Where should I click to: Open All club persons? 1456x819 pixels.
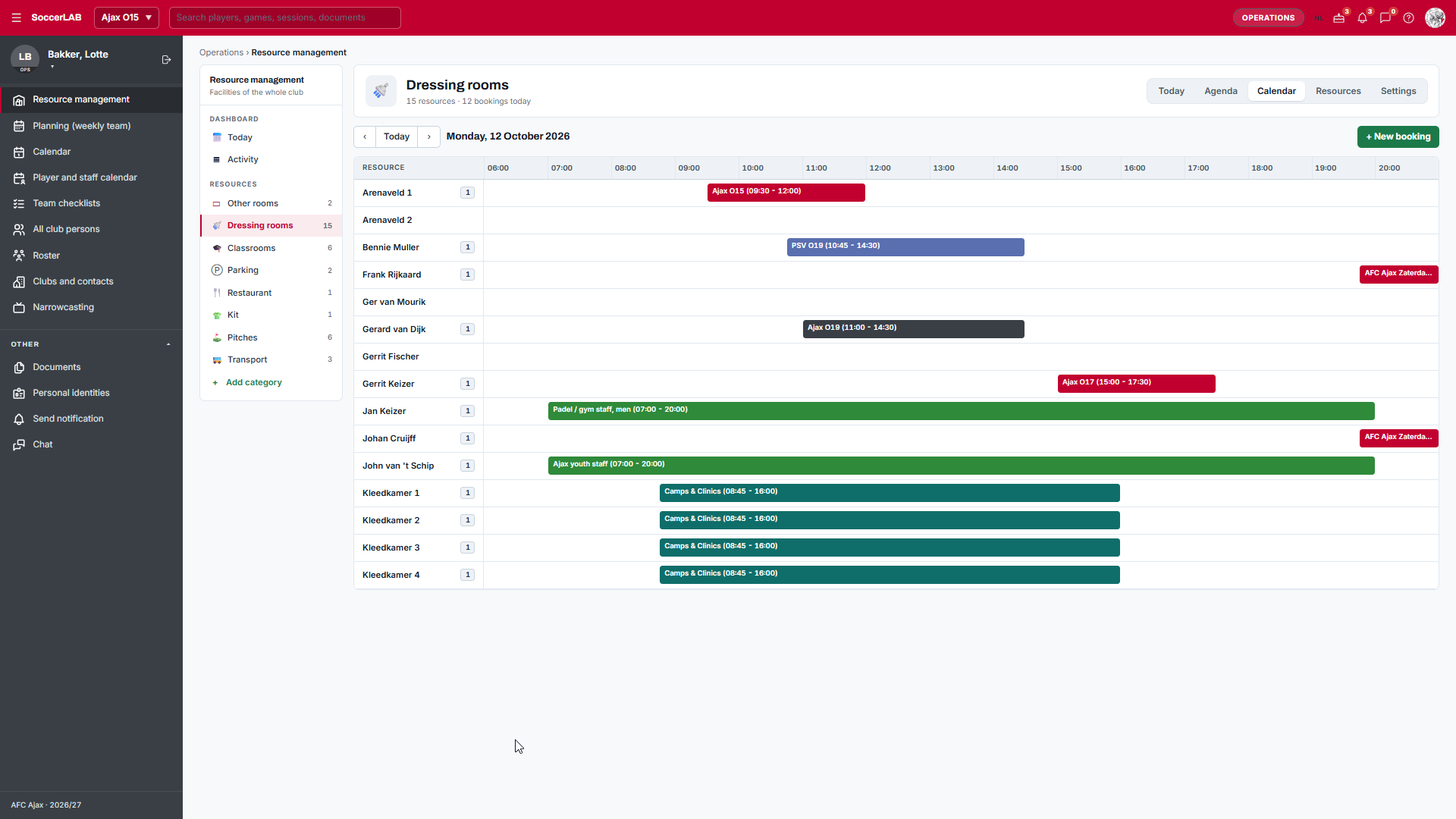click(91, 229)
